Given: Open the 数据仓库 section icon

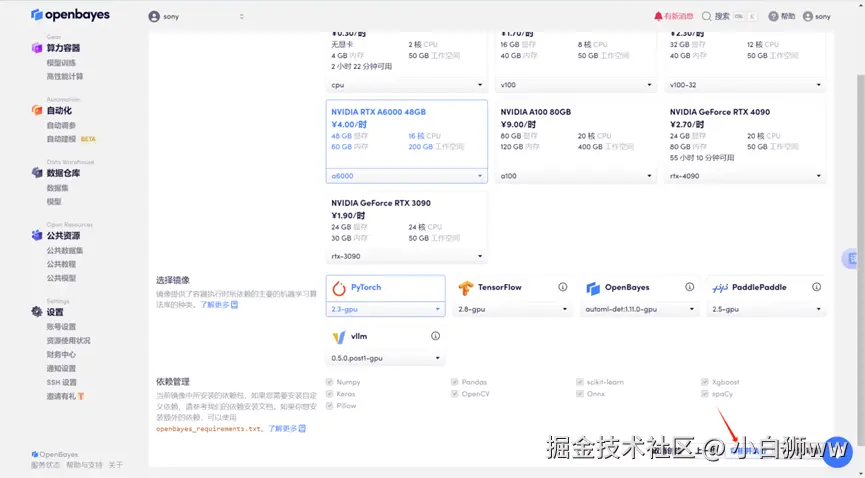Looking at the screenshot, I should [36, 173].
